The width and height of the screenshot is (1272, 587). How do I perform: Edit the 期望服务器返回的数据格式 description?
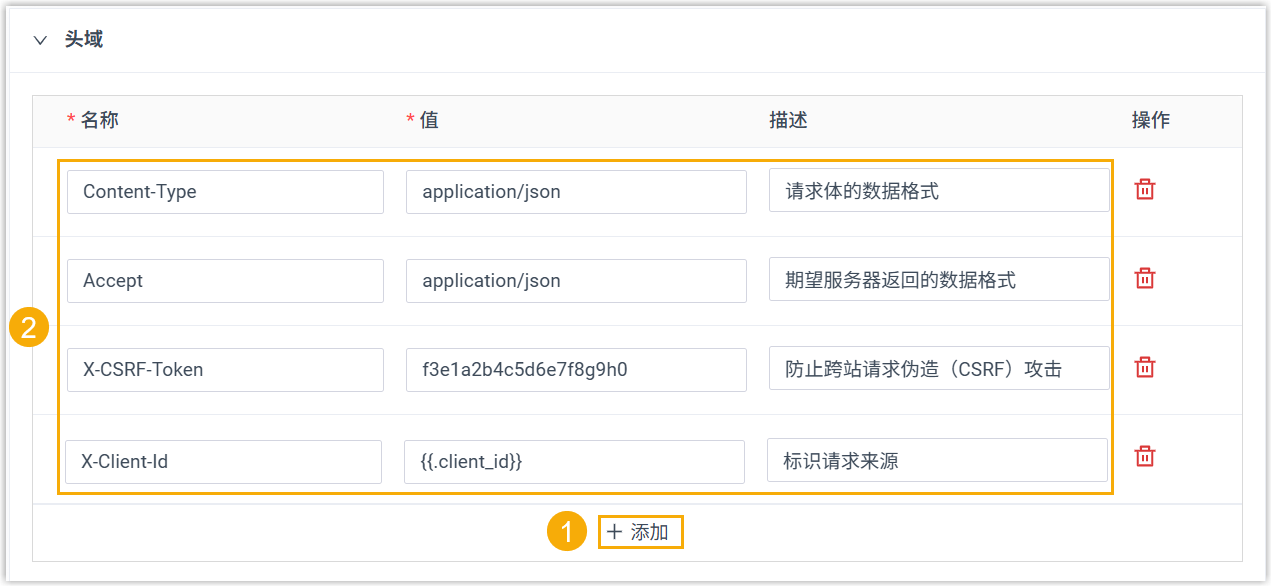click(939, 281)
